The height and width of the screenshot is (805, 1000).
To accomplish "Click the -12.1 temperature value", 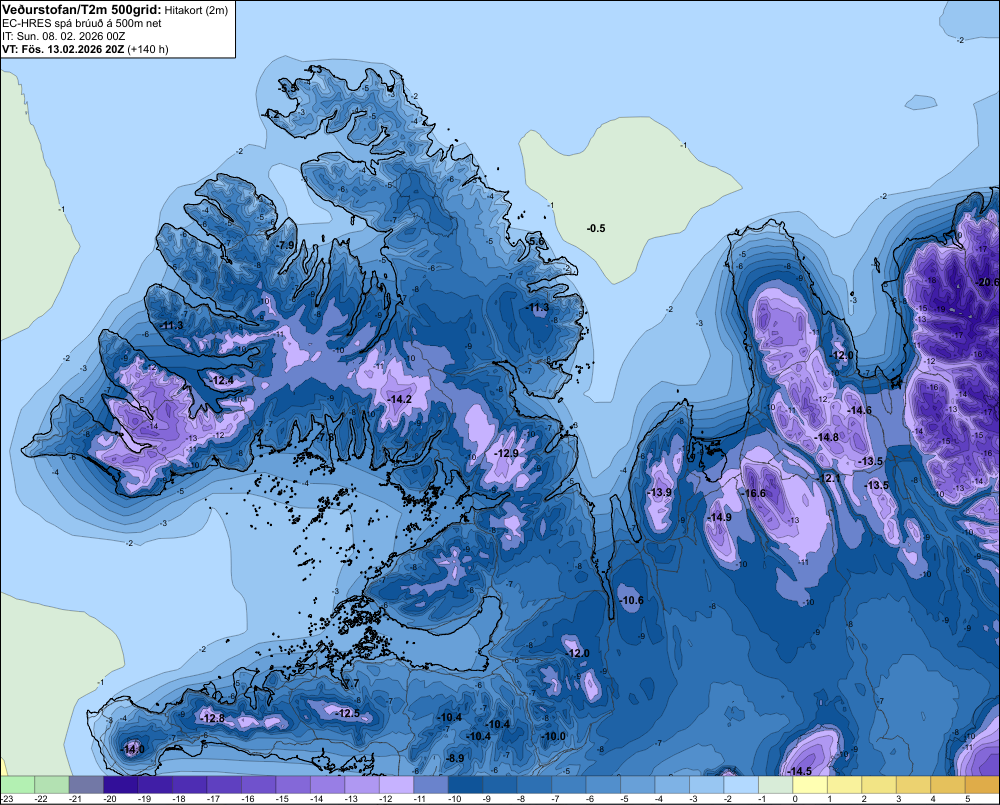I will (830, 478).
